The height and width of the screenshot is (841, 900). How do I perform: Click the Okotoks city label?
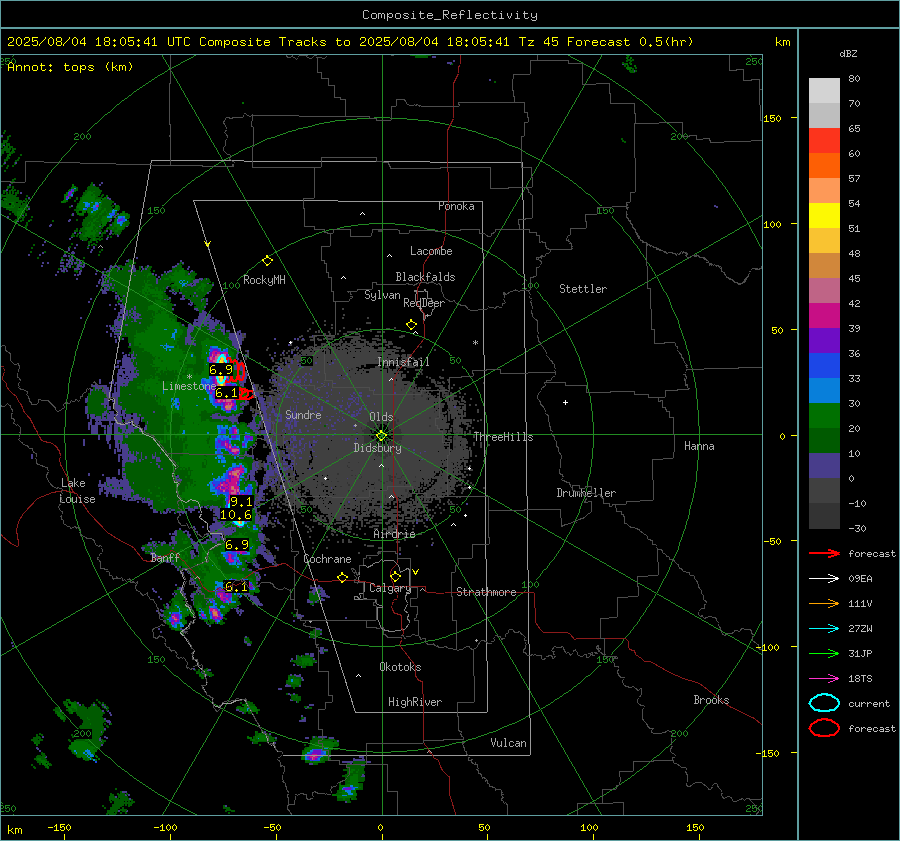click(400, 667)
